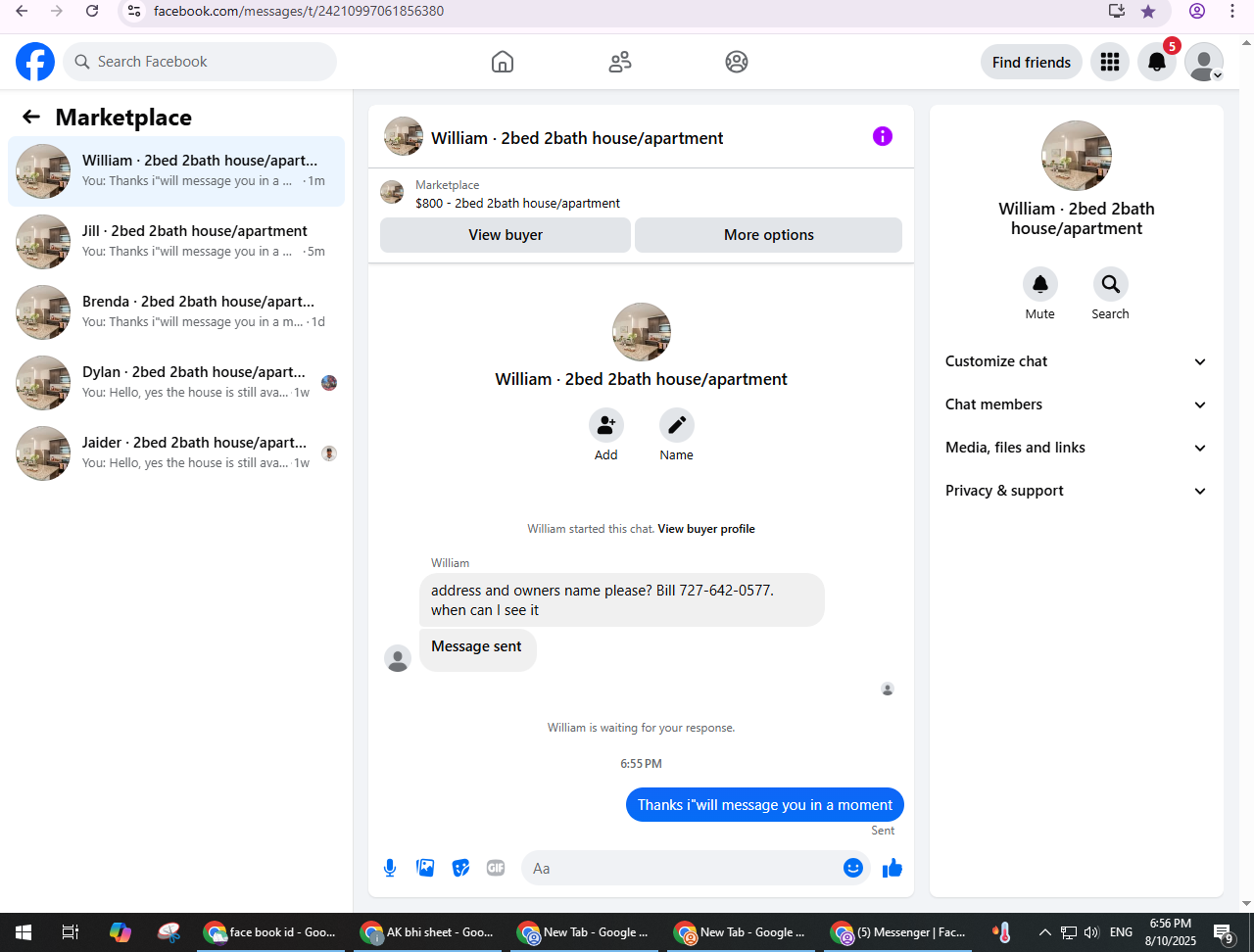Open the Windows Start button
This screenshot has height=952, width=1254.
click(24, 932)
